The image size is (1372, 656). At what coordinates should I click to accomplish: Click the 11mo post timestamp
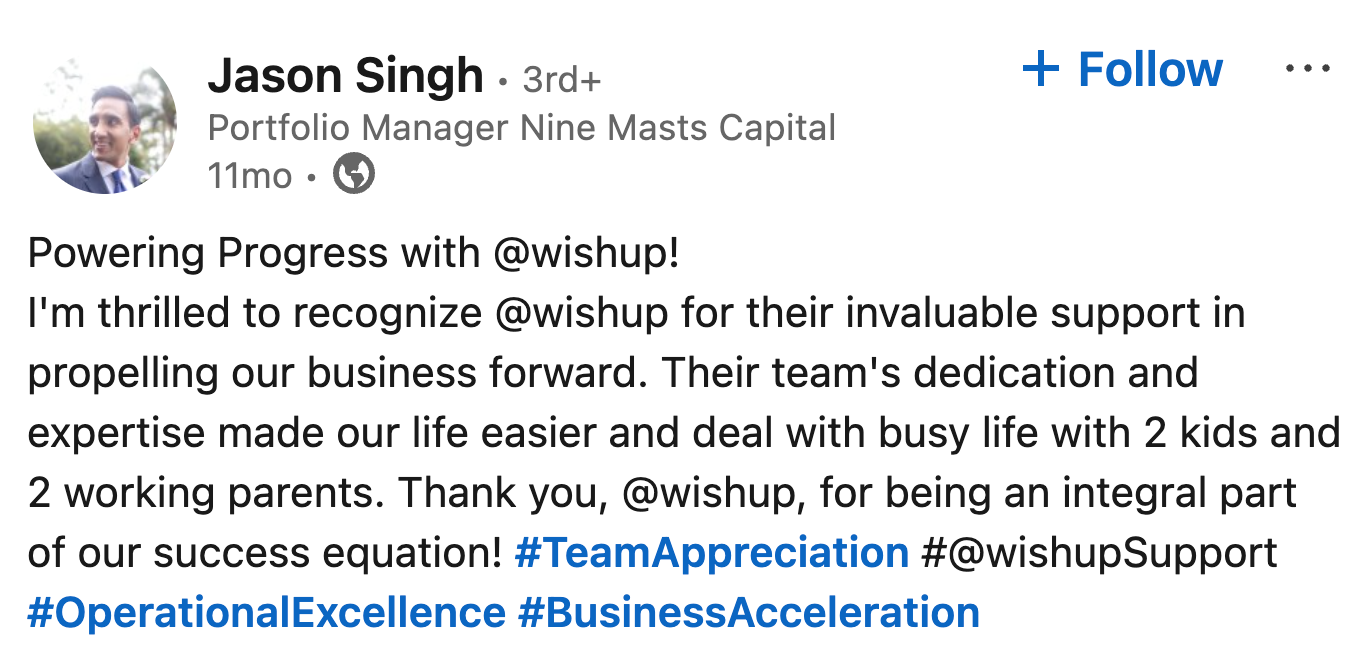(250, 176)
